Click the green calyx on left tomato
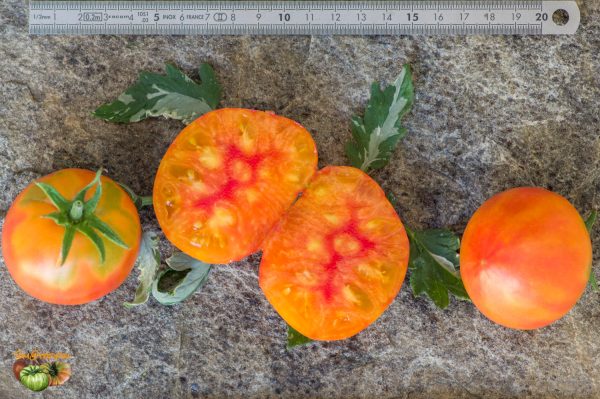Viewport: 600px width, 399px height. pyautogui.click(x=80, y=217)
